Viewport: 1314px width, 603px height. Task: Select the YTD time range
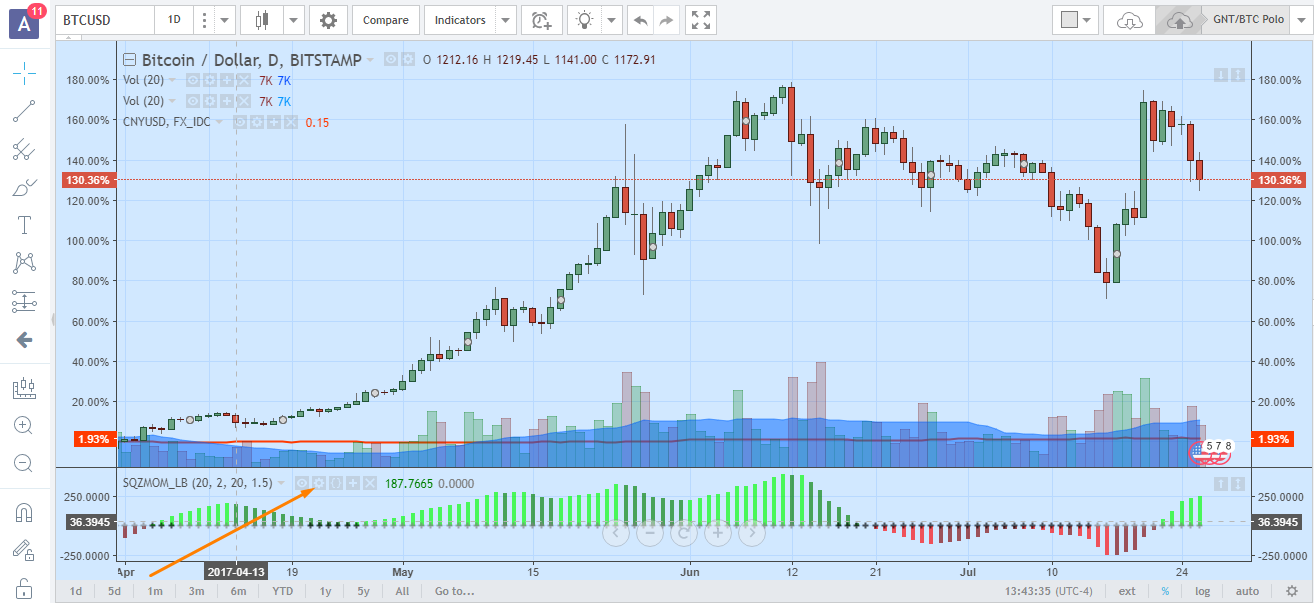pos(283,591)
